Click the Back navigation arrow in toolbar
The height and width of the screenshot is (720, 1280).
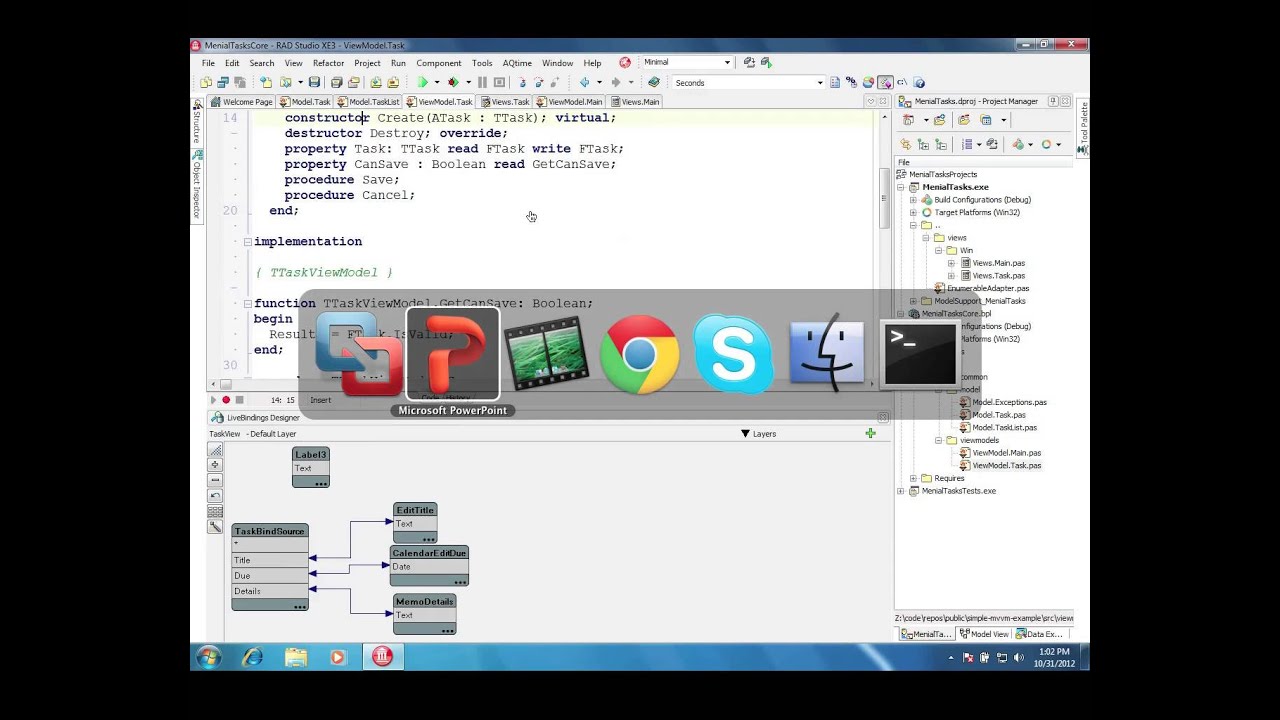[584, 82]
